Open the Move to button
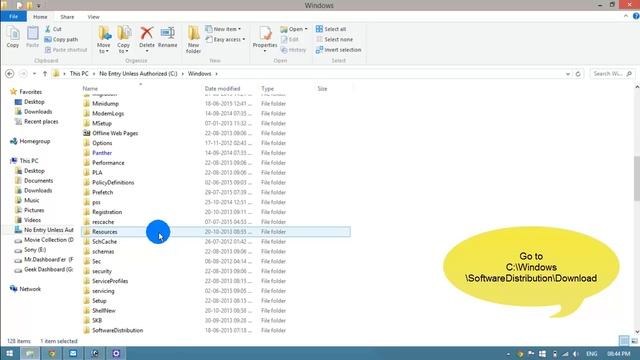The height and width of the screenshot is (360, 640). (x=104, y=39)
